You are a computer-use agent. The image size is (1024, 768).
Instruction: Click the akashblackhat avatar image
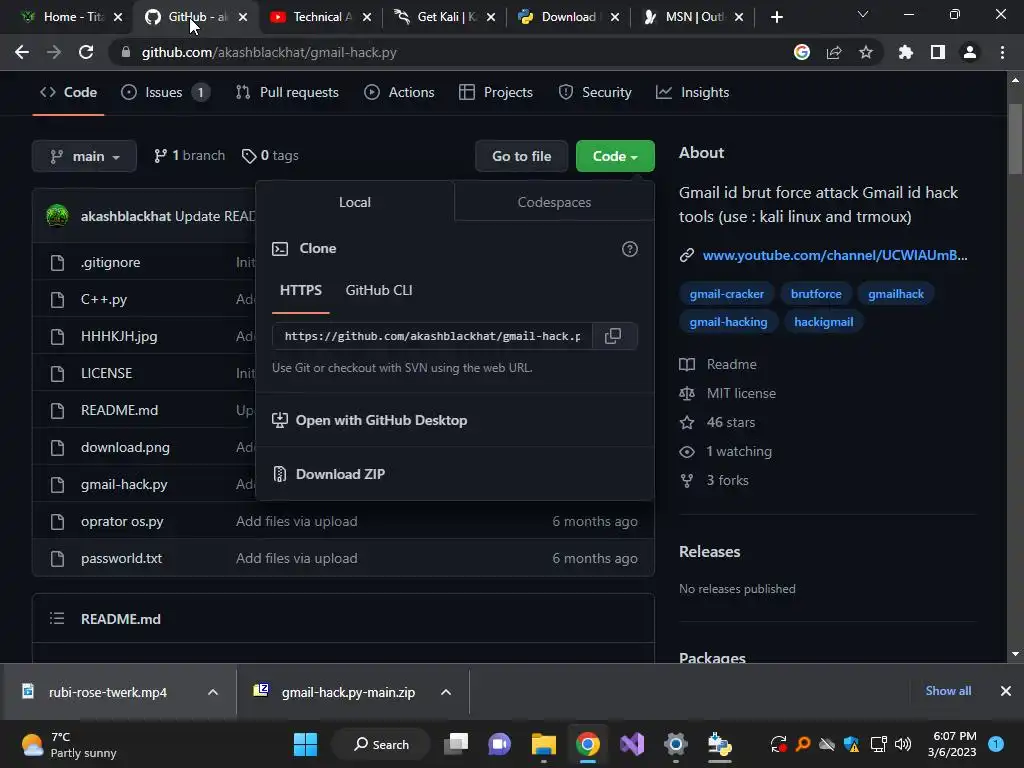57,216
